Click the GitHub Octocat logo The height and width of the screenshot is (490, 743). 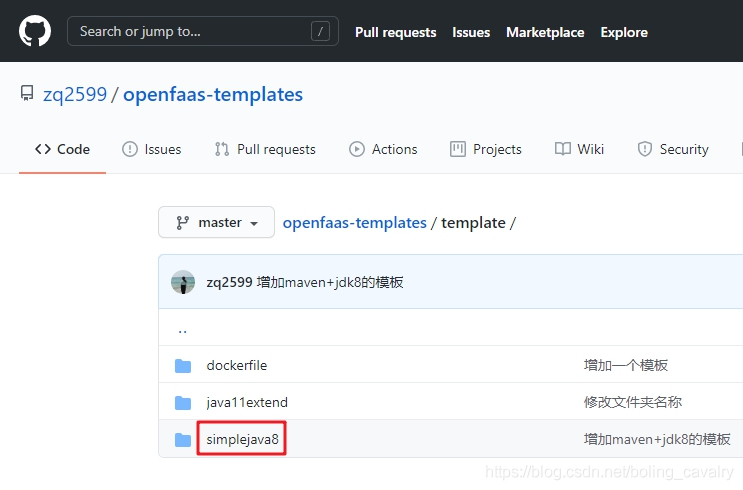35,32
